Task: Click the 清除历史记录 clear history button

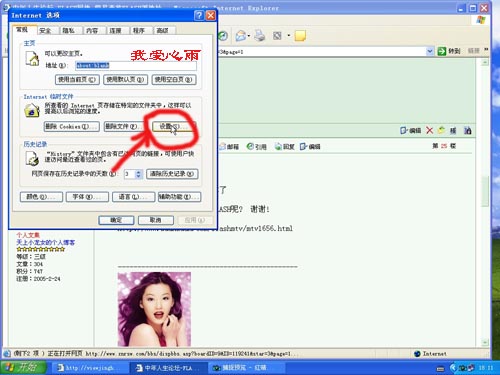Action: coord(172,174)
